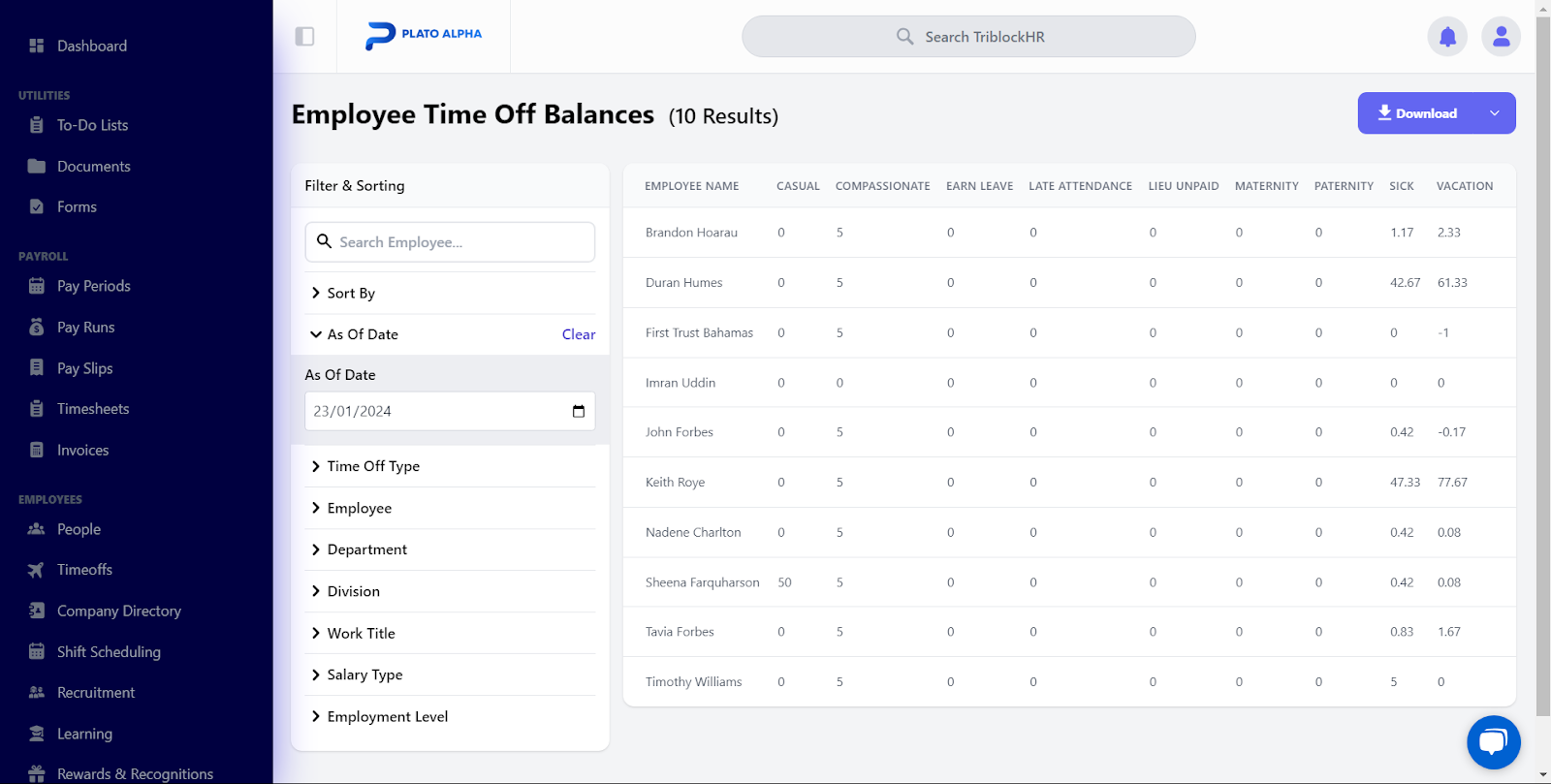Click employee name First Trust Bahamas
Image resolution: width=1551 pixels, height=784 pixels.
pyautogui.click(x=699, y=332)
